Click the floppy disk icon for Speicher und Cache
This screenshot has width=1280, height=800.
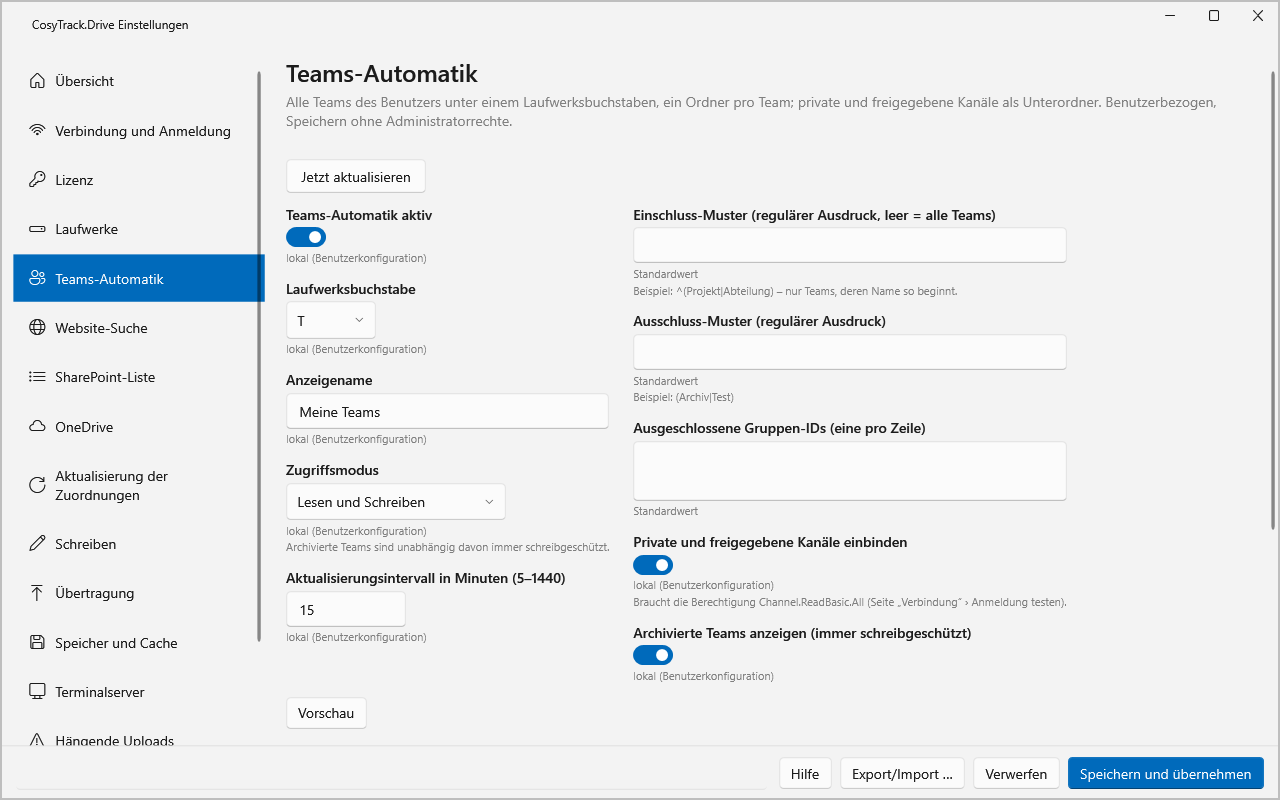point(37,643)
